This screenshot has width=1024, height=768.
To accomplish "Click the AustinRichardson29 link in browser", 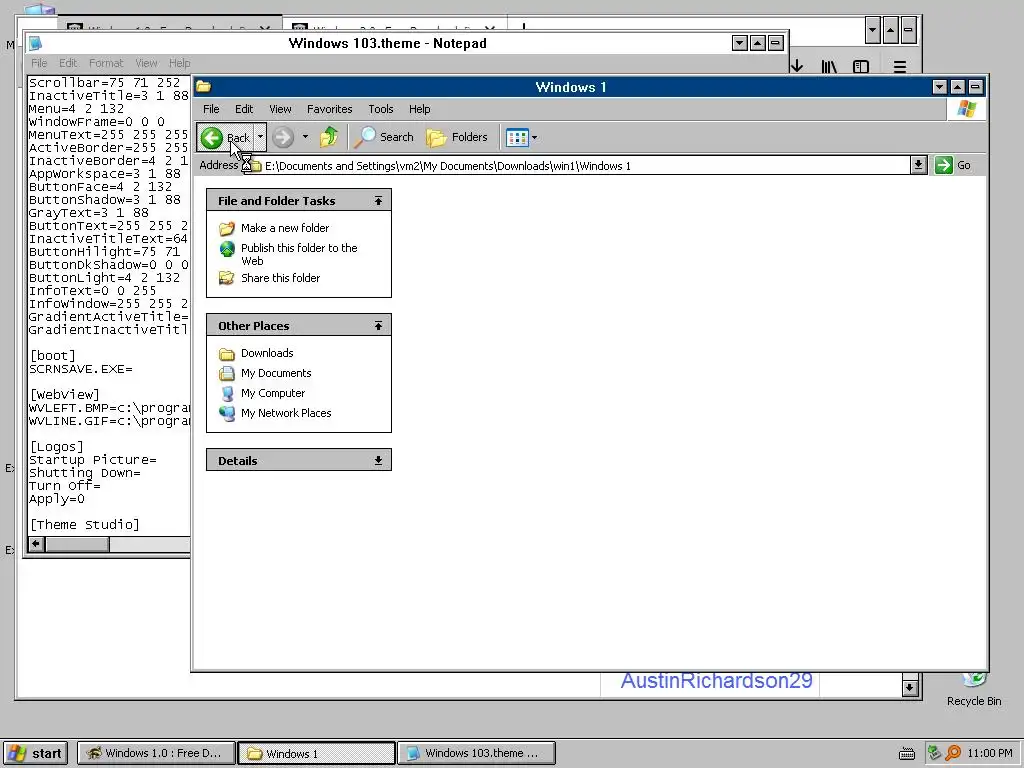I will tap(716, 680).
